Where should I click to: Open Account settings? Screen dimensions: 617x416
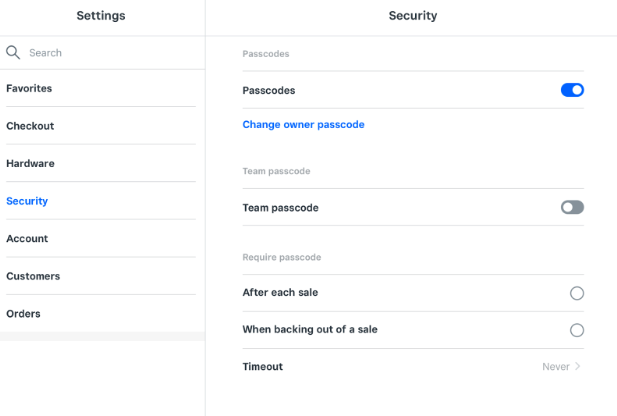click(27, 238)
